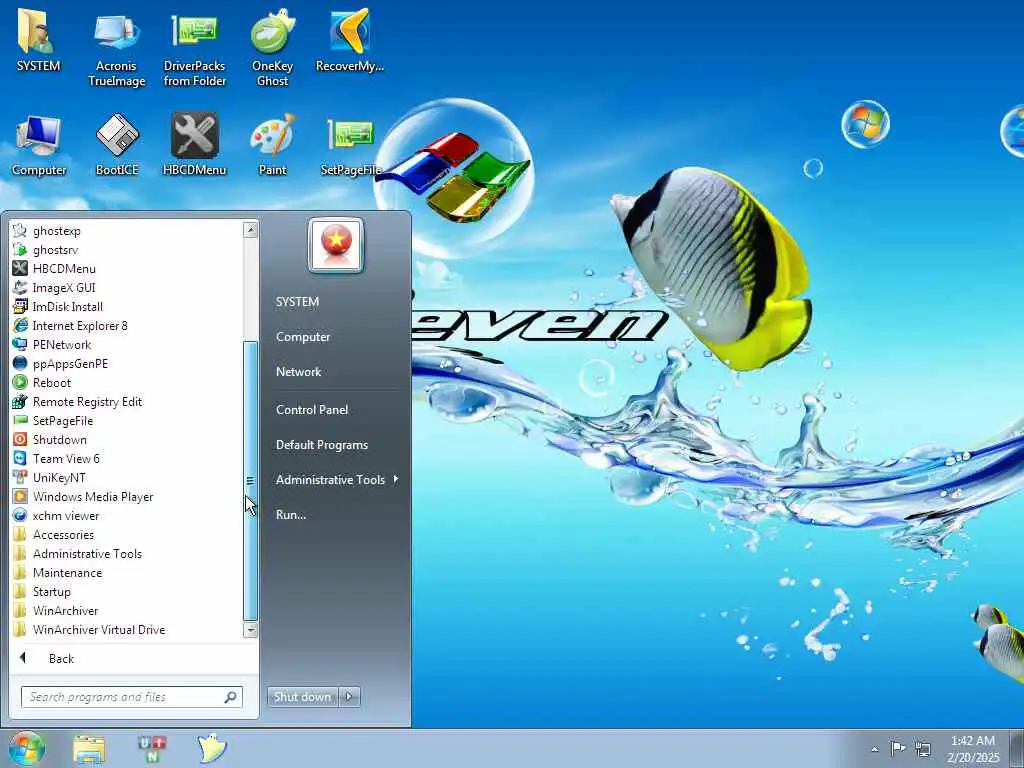Open the SYSTEM folder desktop icon
The height and width of the screenshot is (768, 1024).
point(38,42)
